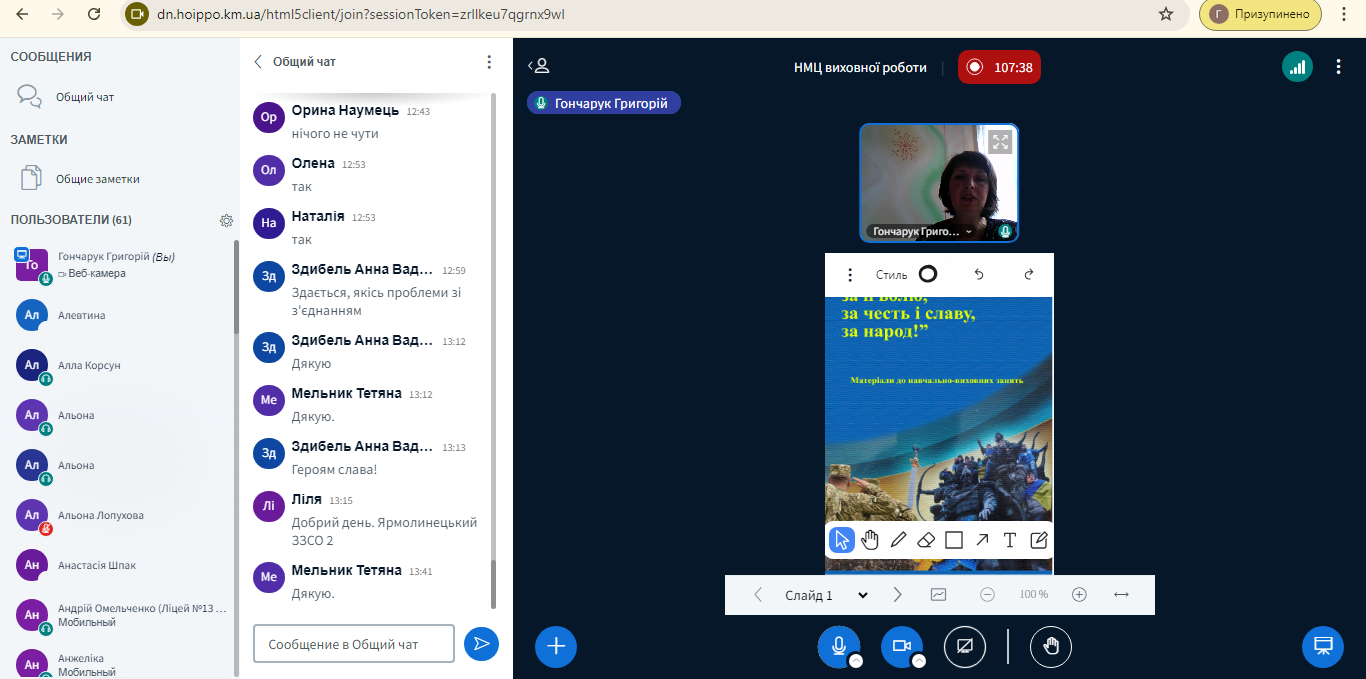Toggle screen sharing button
This screenshot has width=1366, height=679.
point(965,646)
